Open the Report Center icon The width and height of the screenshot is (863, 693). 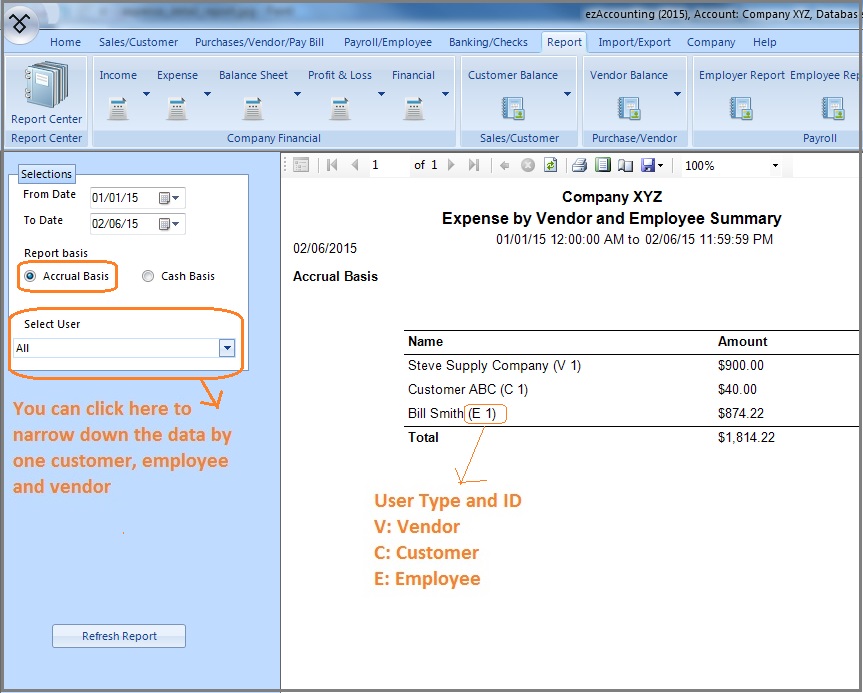(x=46, y=87)
